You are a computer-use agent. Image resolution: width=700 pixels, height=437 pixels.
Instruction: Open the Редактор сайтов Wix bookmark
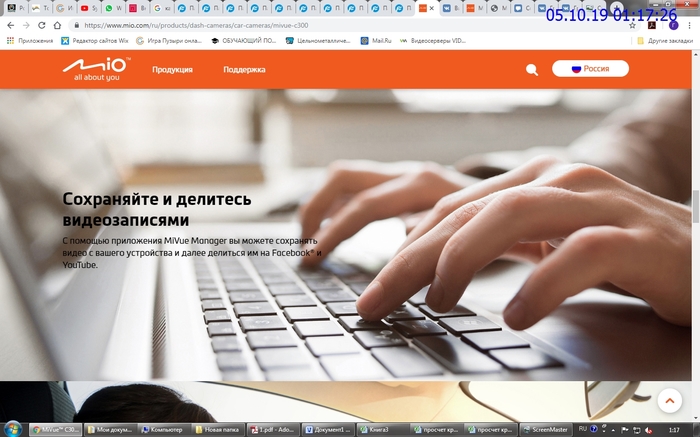click(x=95, y=41)
